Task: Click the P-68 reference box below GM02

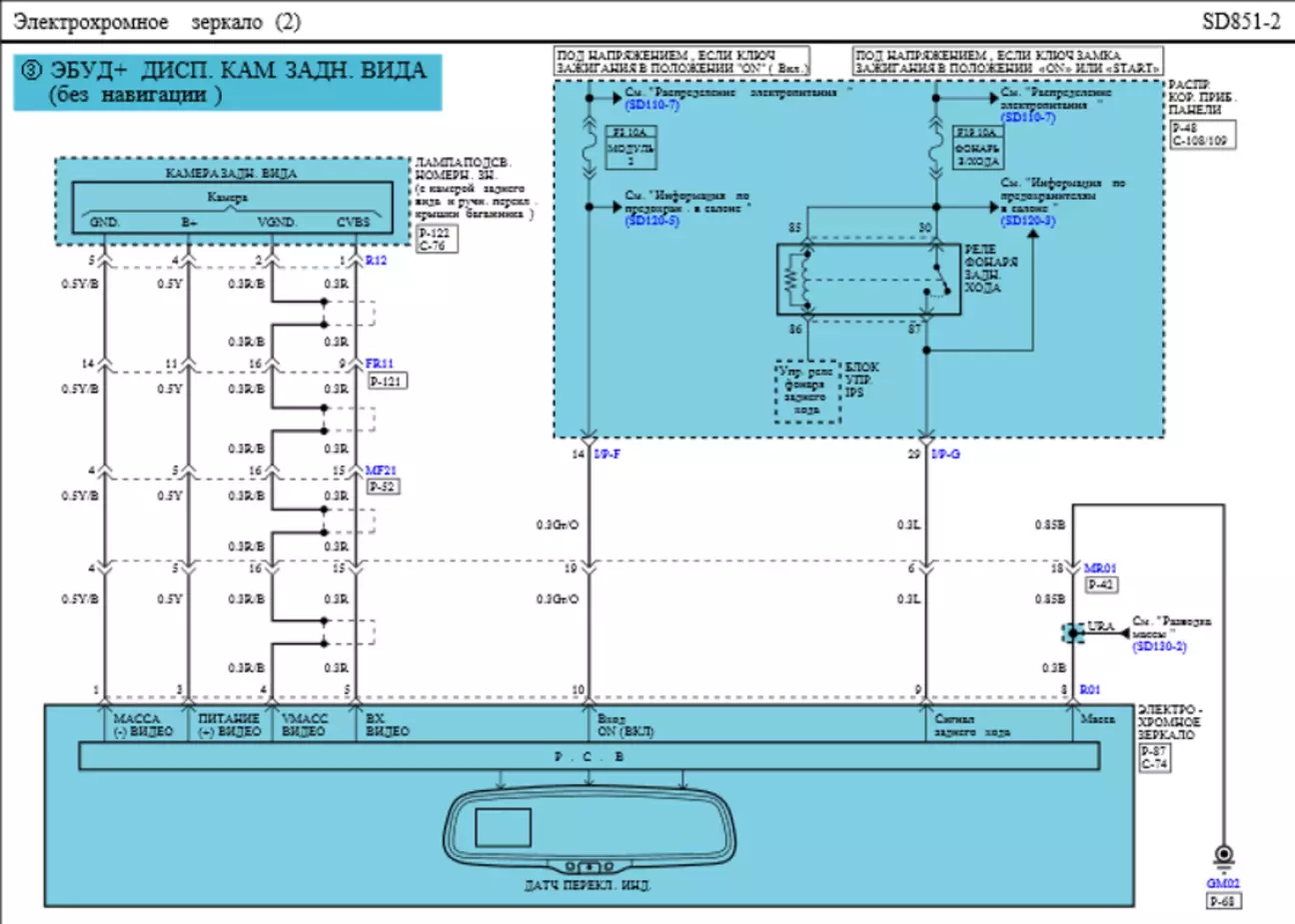Action: (x=1223, y=901)
